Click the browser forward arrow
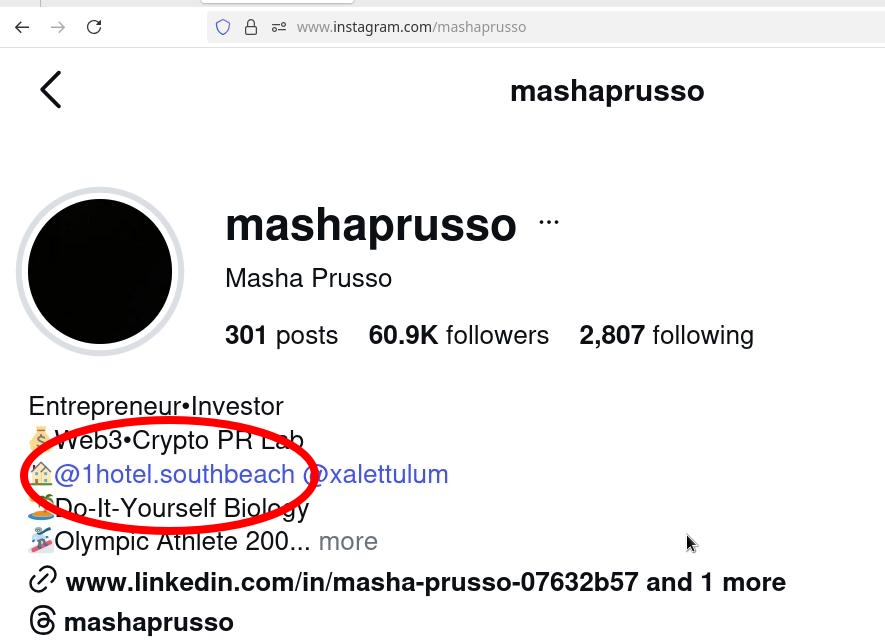 (58, 27)
